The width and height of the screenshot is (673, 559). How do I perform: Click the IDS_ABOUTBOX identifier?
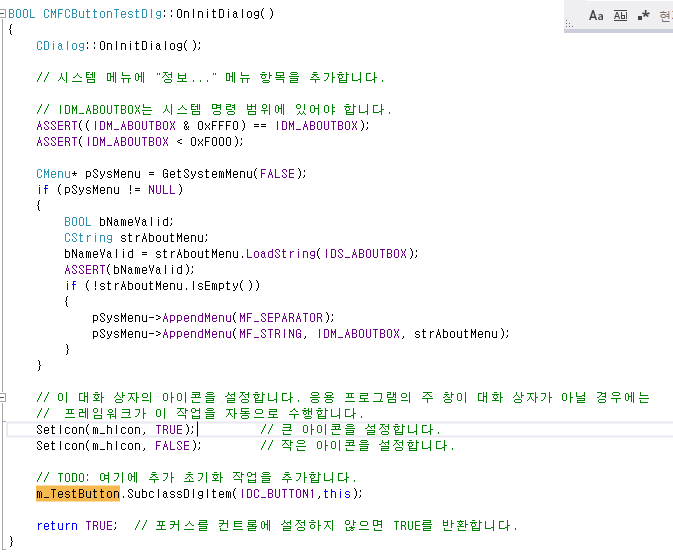[x=365, y=254]
